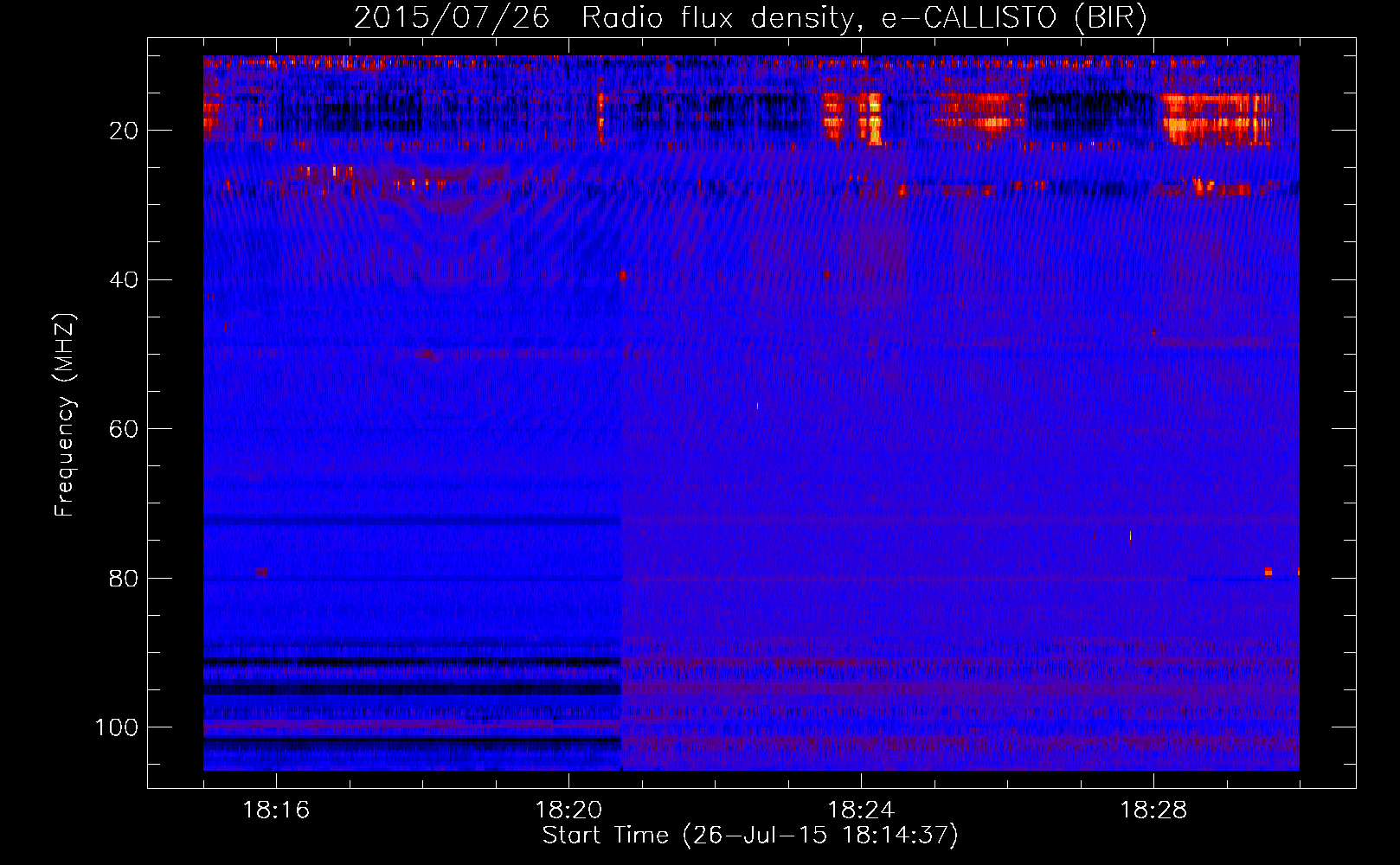Click the 'Start Time (26-Jul-15 18:14:37)' axis label
Image resolution: width=1400 pixels, height=865 pixels.
tap(750, 836)
